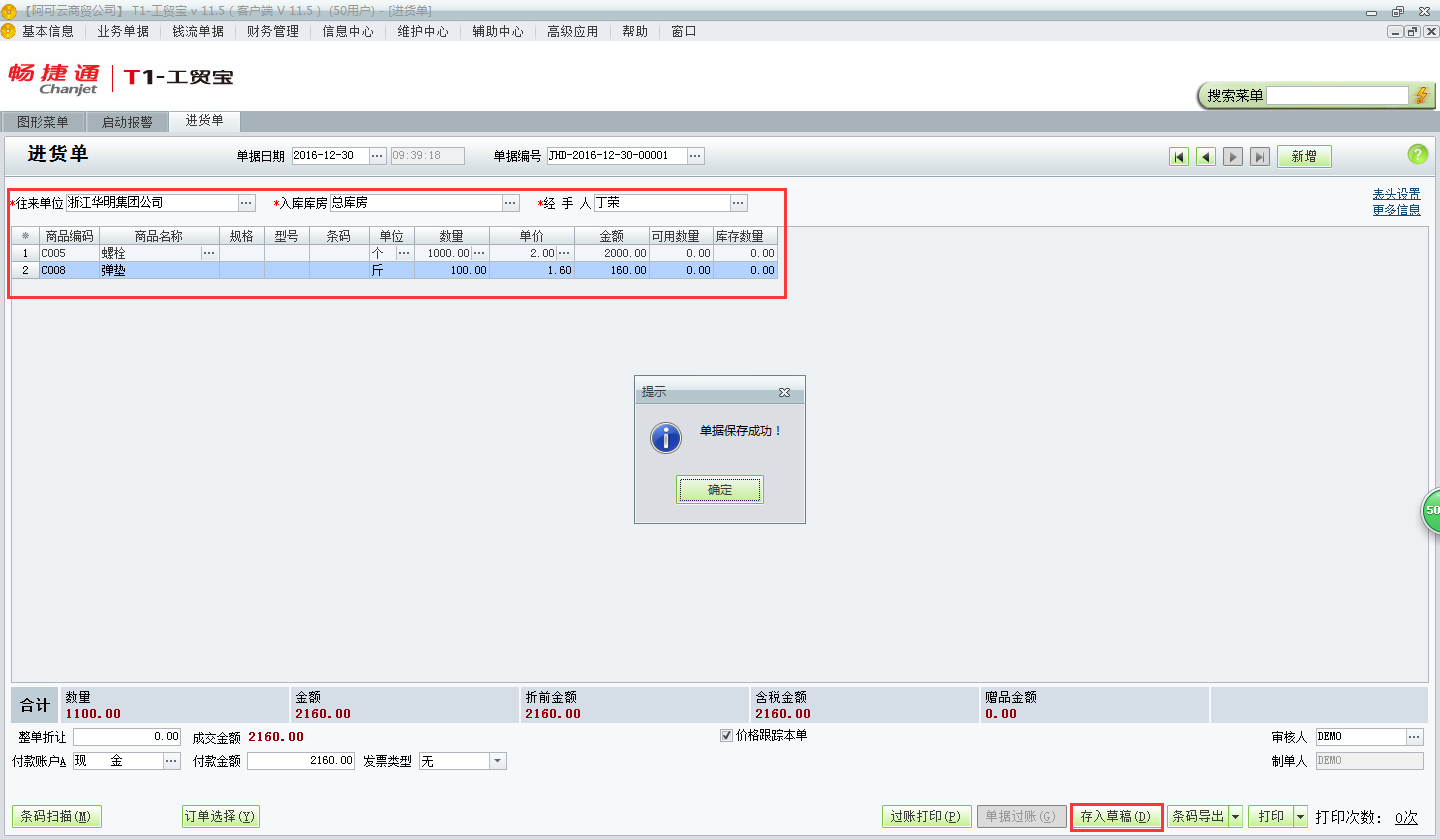
Task: Open 表头设置 link
Action: (x=1396, y=193)
